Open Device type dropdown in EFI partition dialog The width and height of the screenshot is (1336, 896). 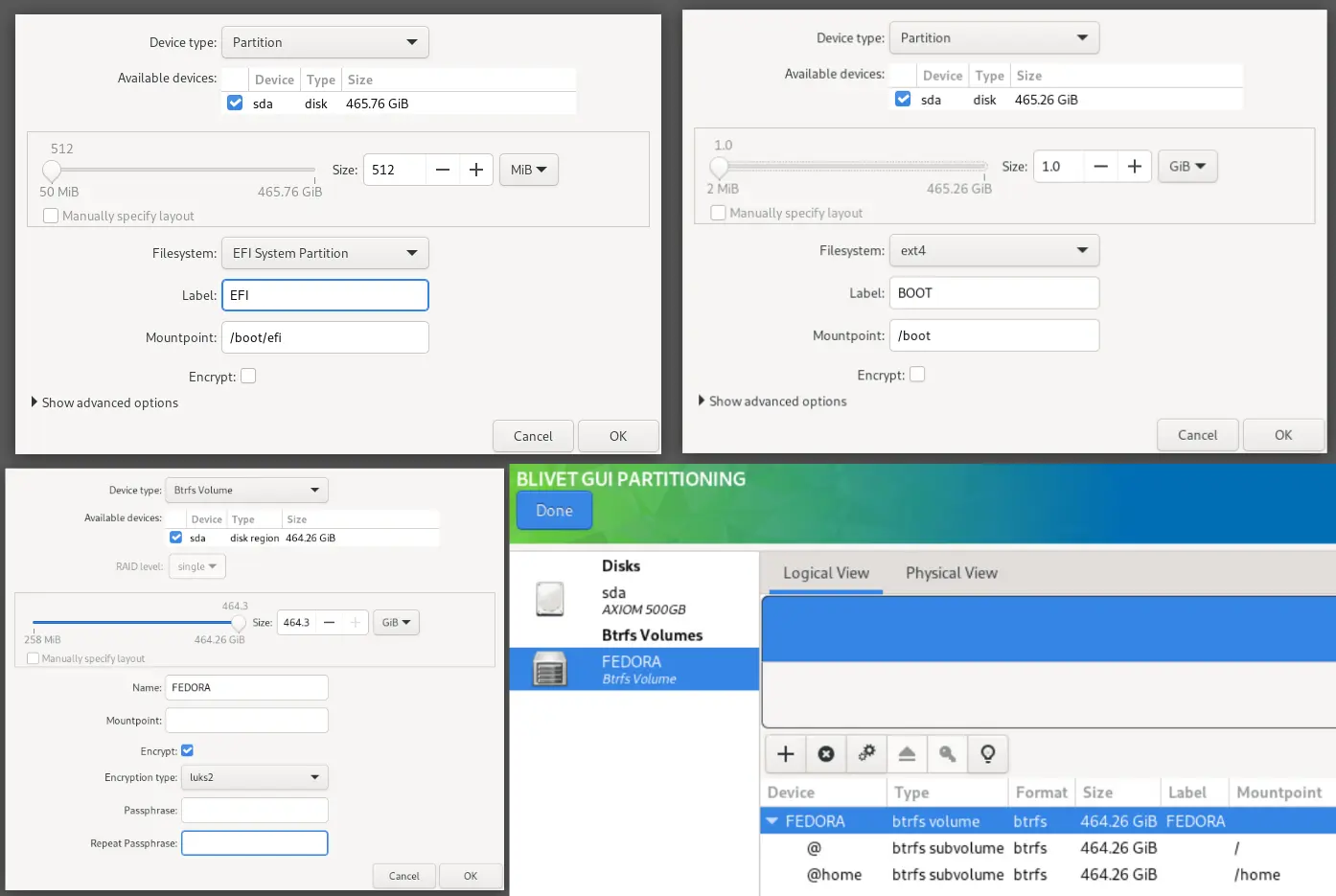coord(325,42)
